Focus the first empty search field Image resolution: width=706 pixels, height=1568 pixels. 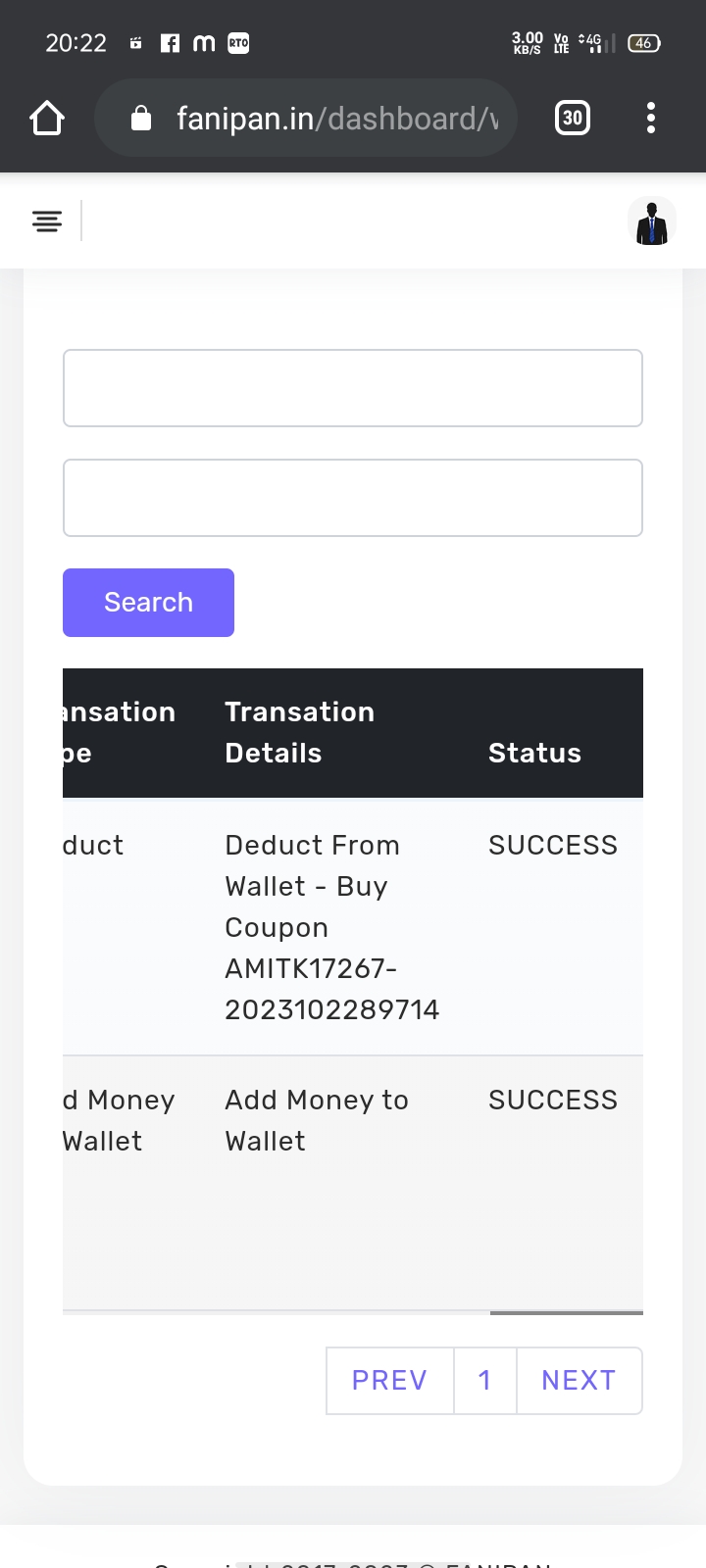[x=353, y=388]
